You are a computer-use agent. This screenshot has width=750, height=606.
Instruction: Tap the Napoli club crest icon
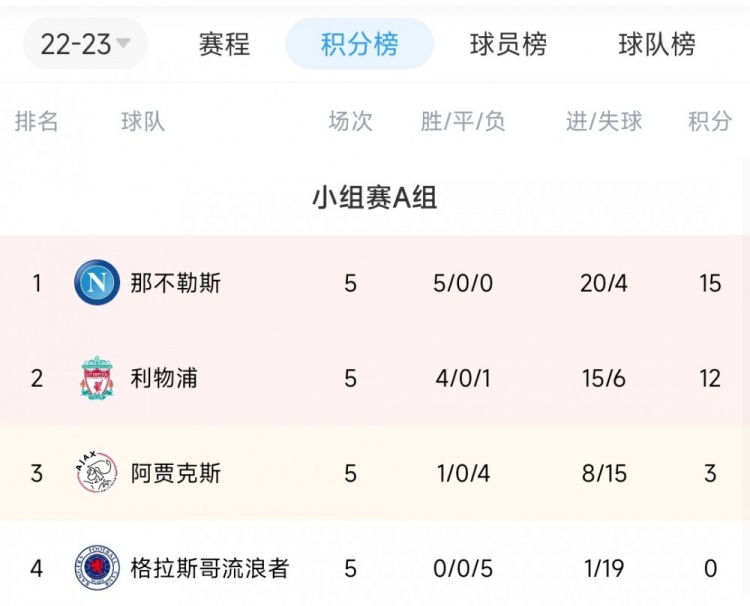(x=97, y=283)
